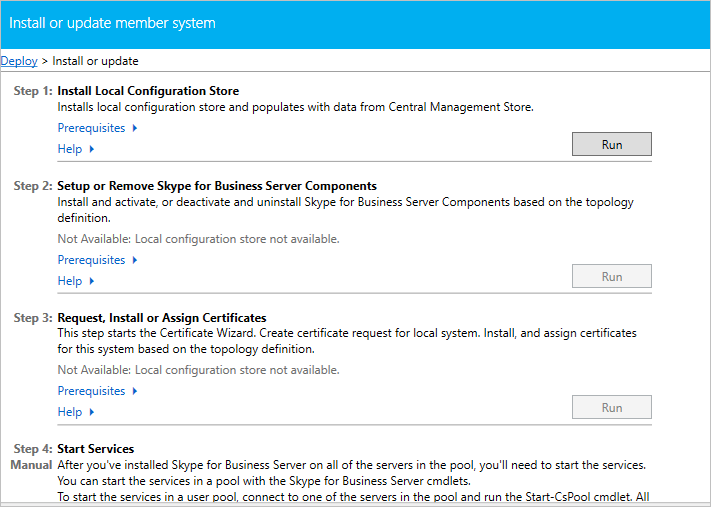Click the 'Manual' label under Step 4
This screenshot has height=507, width=711.
click(31, 465)
